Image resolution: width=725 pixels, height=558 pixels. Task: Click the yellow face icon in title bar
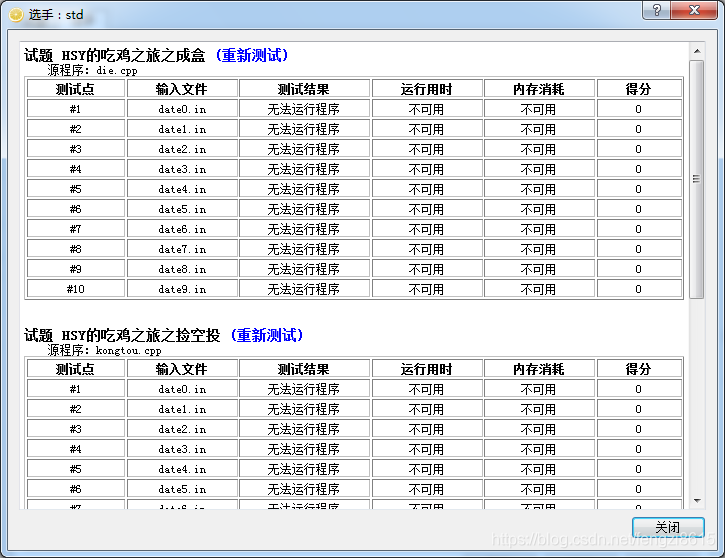click(x=15, y=13)
